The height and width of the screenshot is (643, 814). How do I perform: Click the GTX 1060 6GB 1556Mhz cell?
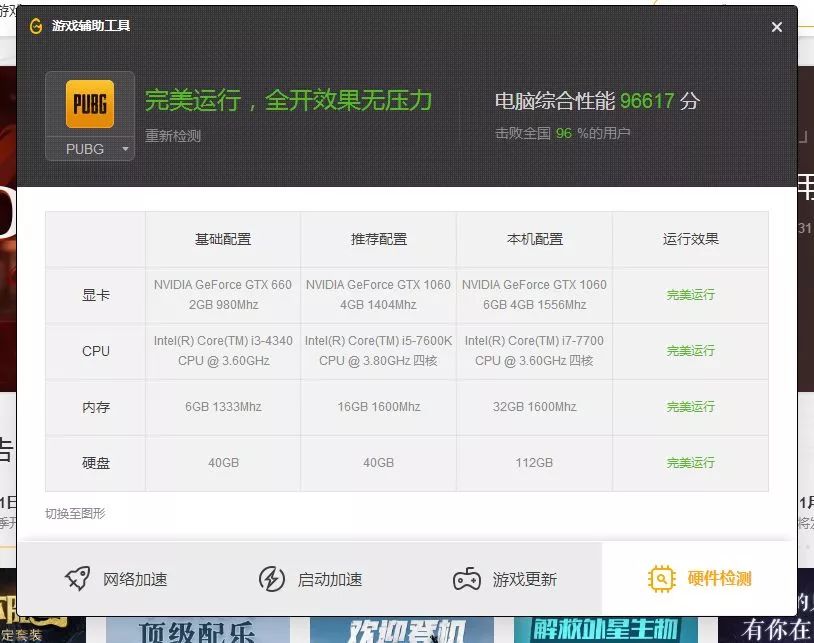tap(534, 295)
